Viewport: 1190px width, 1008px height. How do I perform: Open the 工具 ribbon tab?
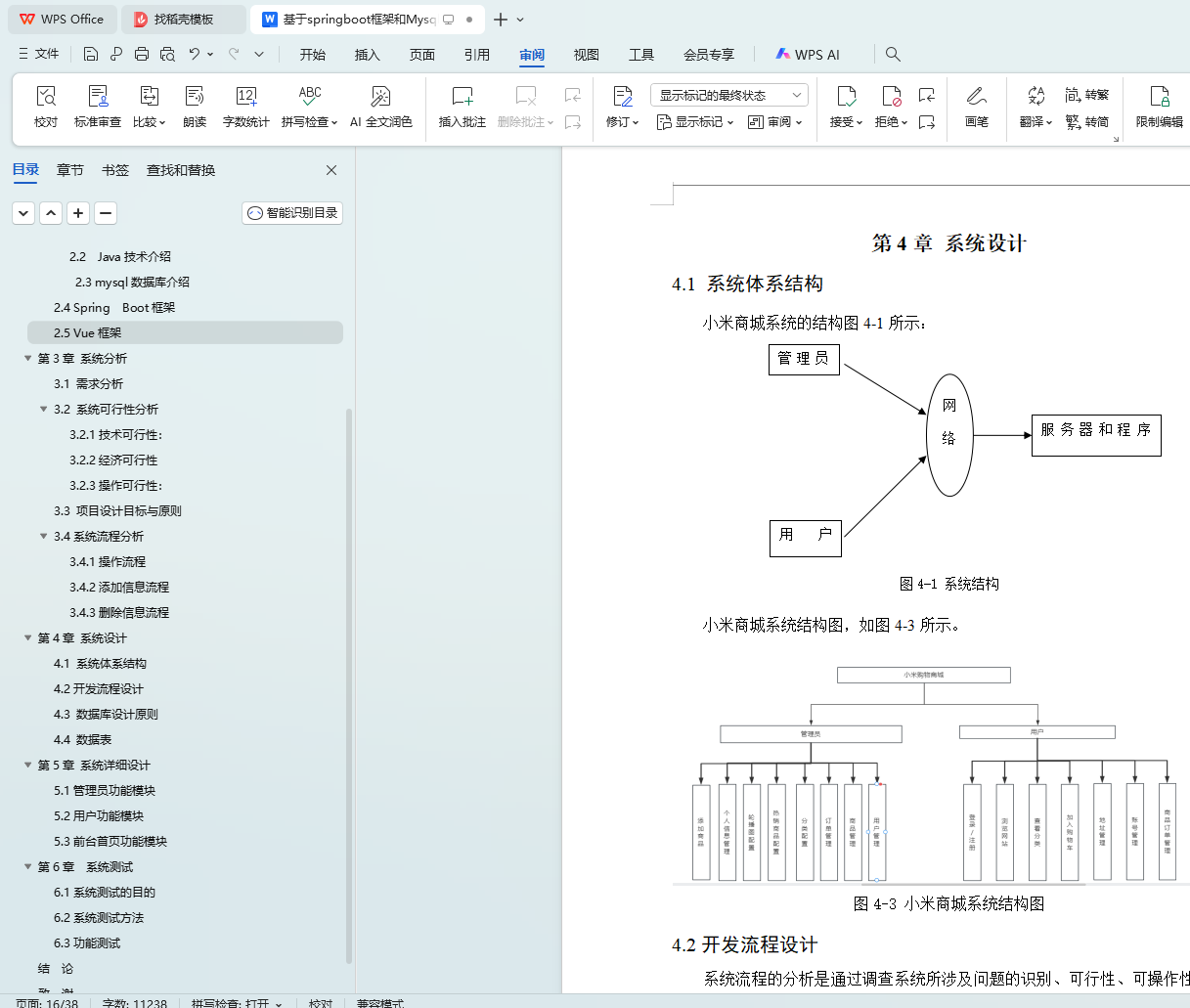pyautogui.click(x=641, y=55)
